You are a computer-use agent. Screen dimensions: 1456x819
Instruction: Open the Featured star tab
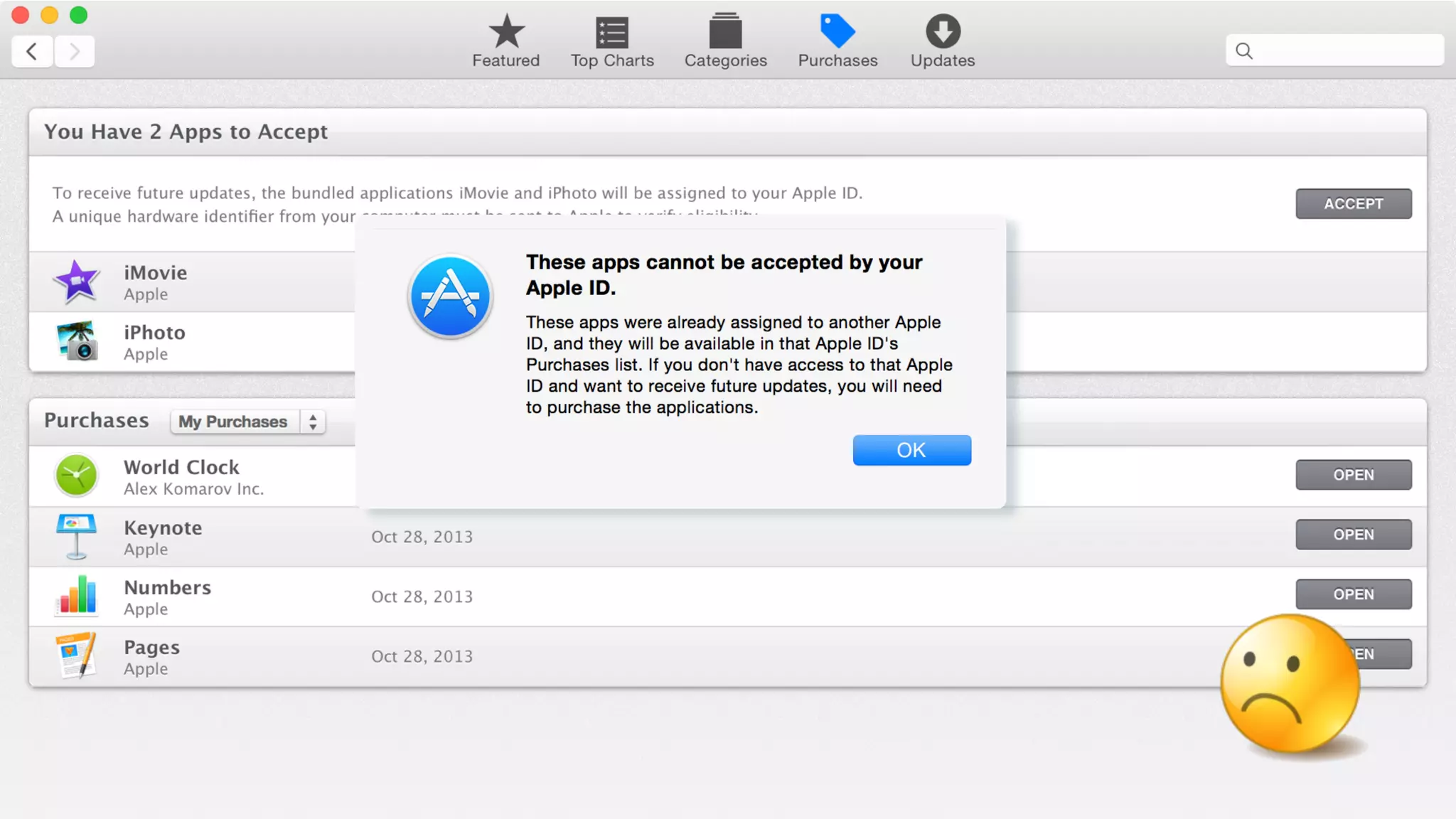click(505, 41)
